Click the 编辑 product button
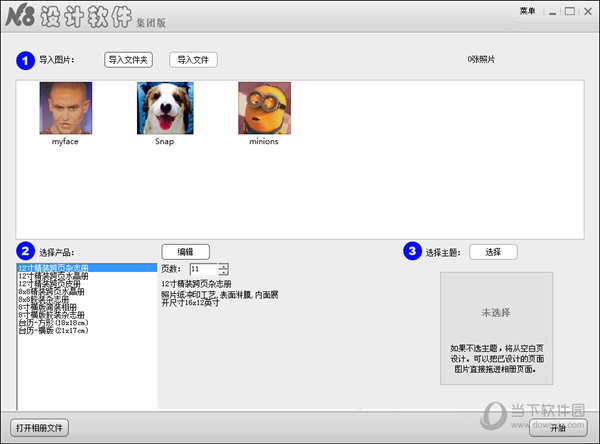600x444 pixels. [x=186, y=252]
